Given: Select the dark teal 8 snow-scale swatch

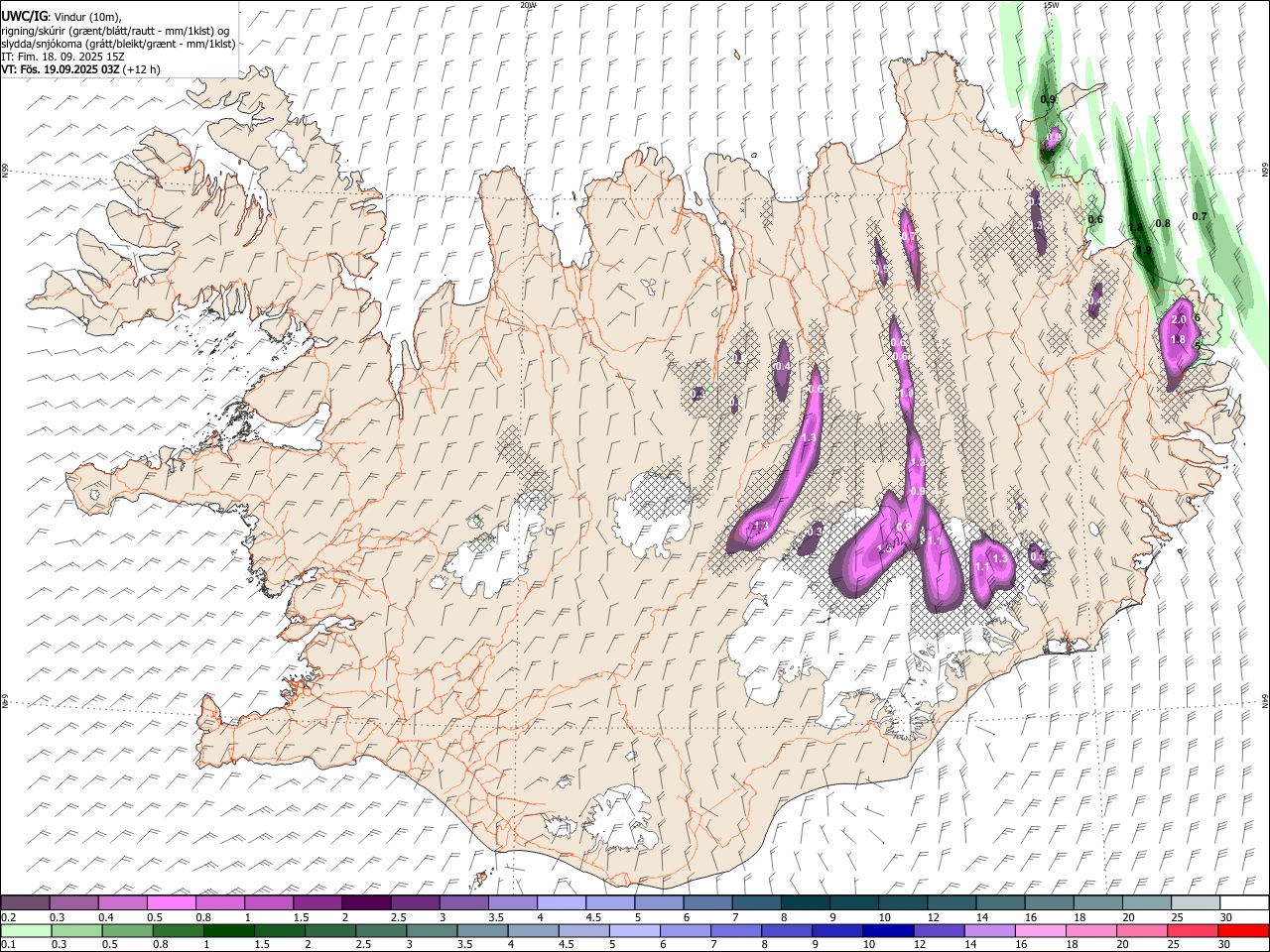Looking at the screenshot, I should [805, 903].
